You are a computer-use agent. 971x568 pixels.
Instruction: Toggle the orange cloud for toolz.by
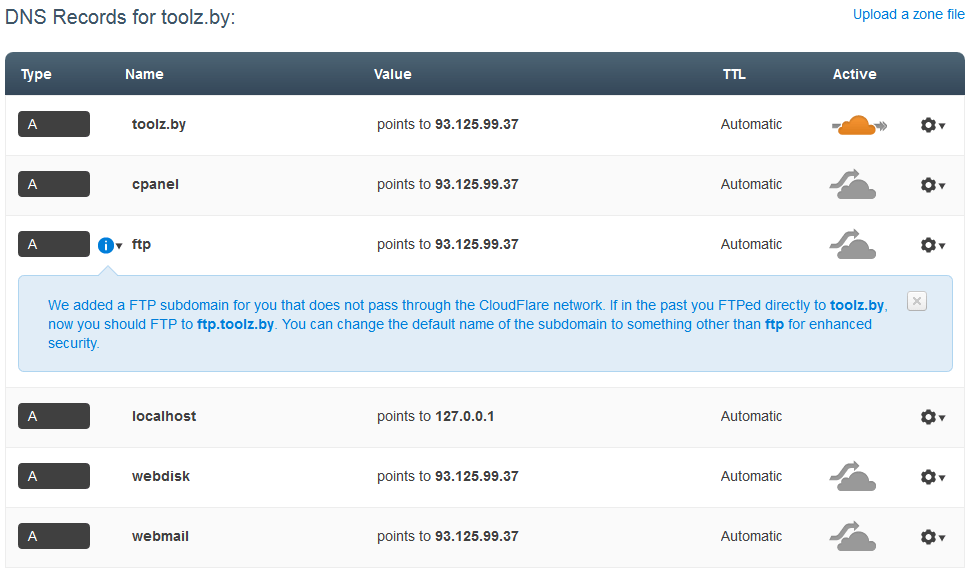(858, 125)
